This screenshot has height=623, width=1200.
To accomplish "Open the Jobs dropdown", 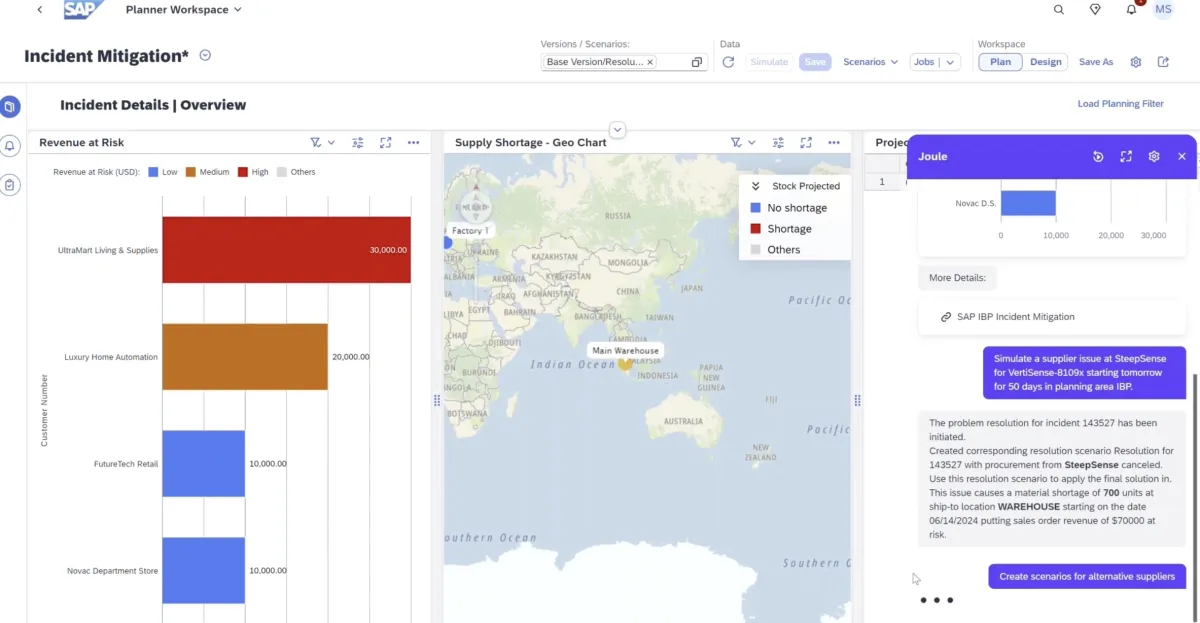I will [x=934, y=62].
